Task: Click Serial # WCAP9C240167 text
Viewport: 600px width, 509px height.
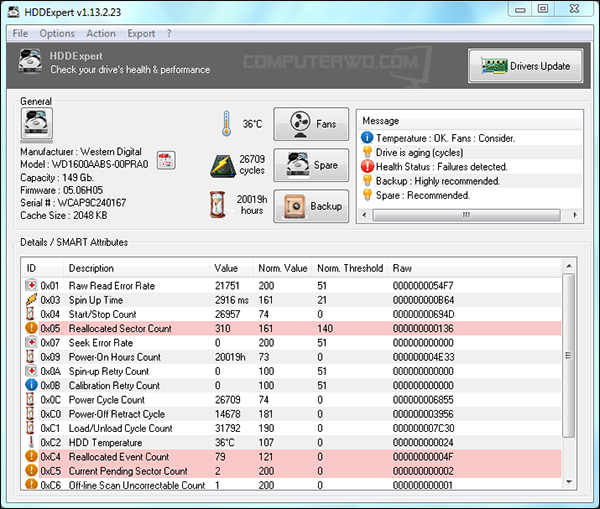Action: pyautogui.click(x=73, y=203)
